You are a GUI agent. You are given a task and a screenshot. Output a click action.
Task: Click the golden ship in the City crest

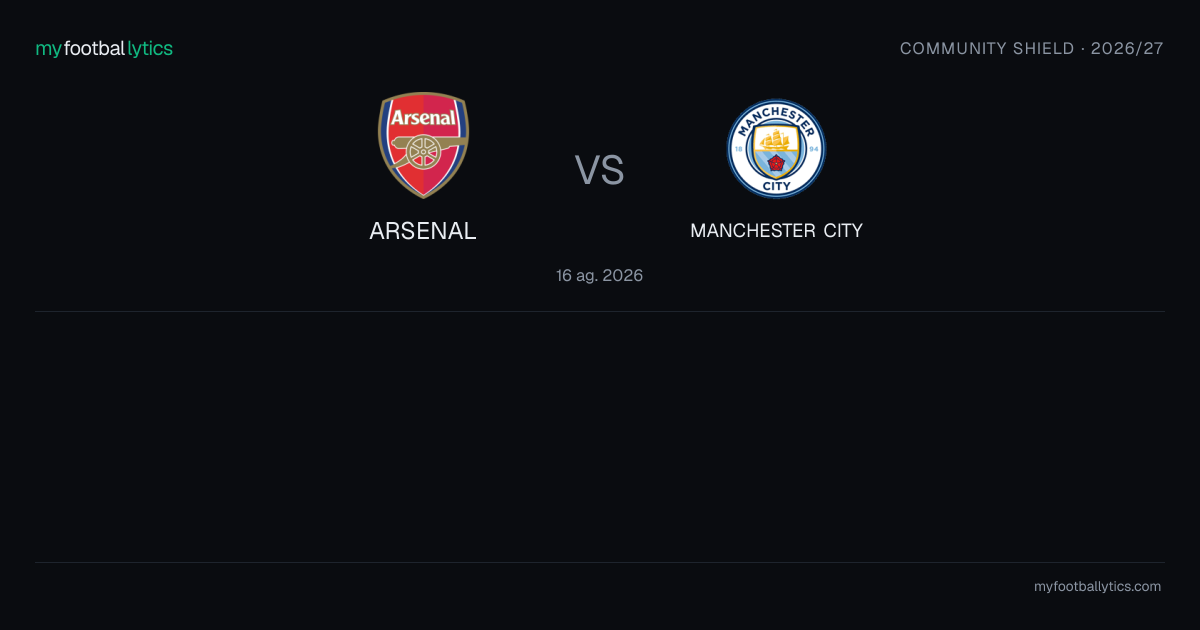775,139
